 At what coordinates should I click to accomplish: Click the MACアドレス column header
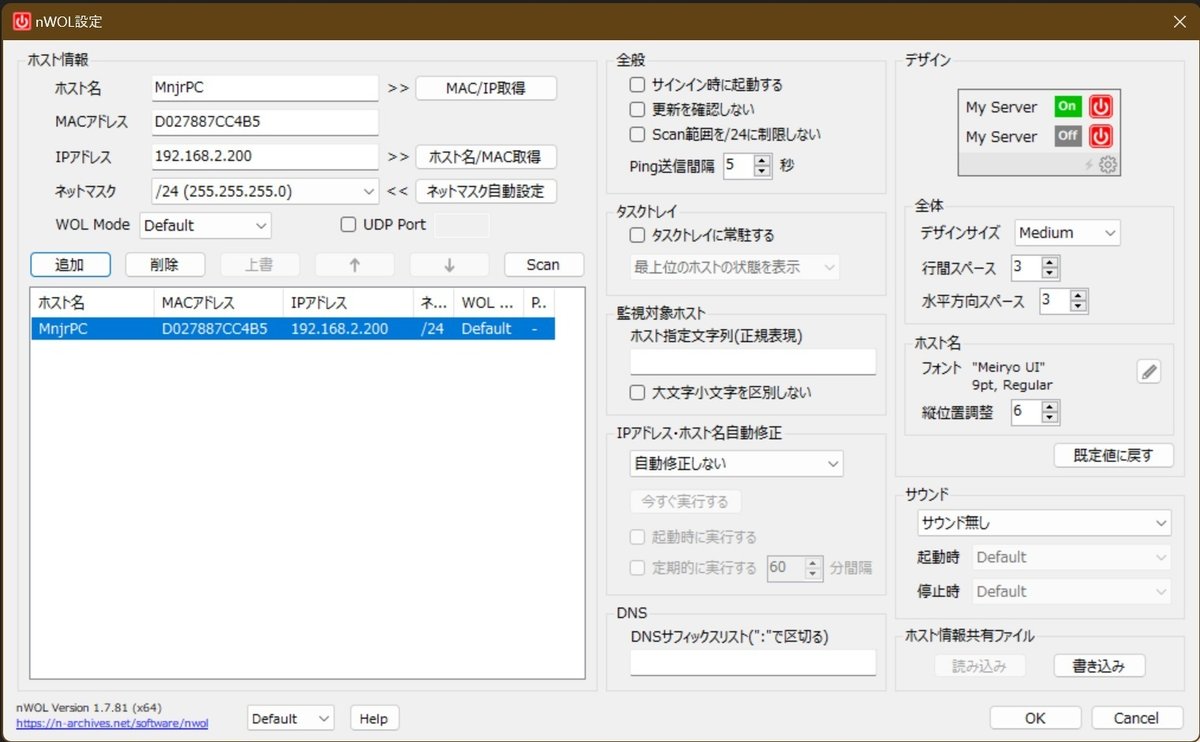(218, 301)
